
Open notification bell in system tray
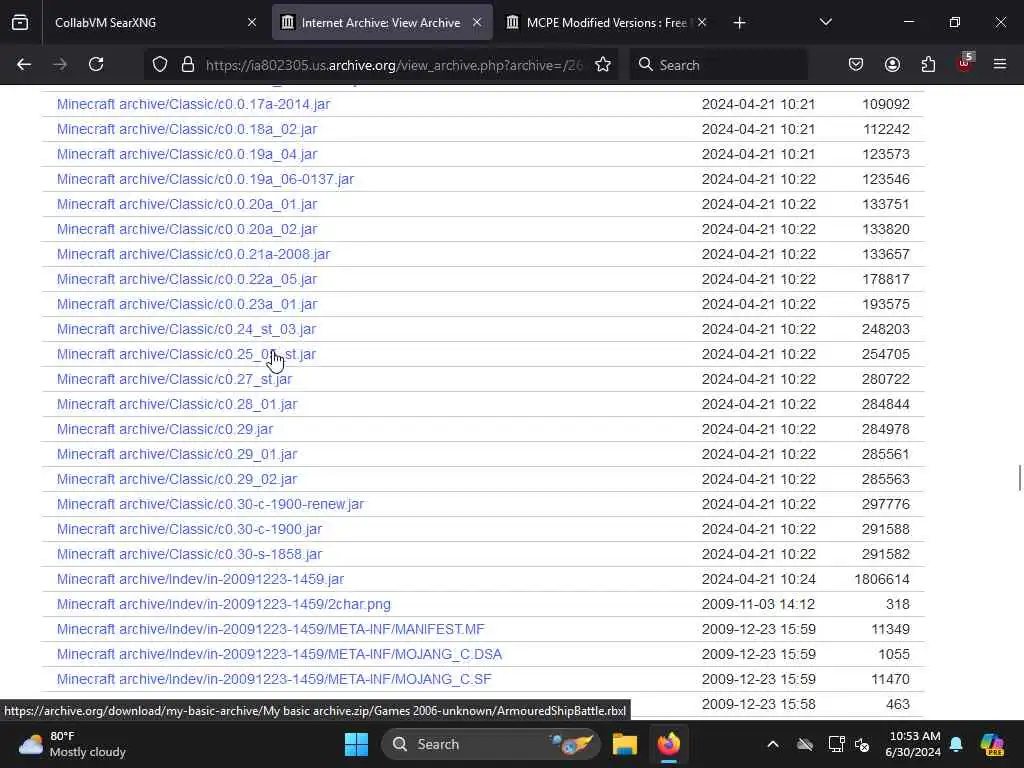[956, 744]
